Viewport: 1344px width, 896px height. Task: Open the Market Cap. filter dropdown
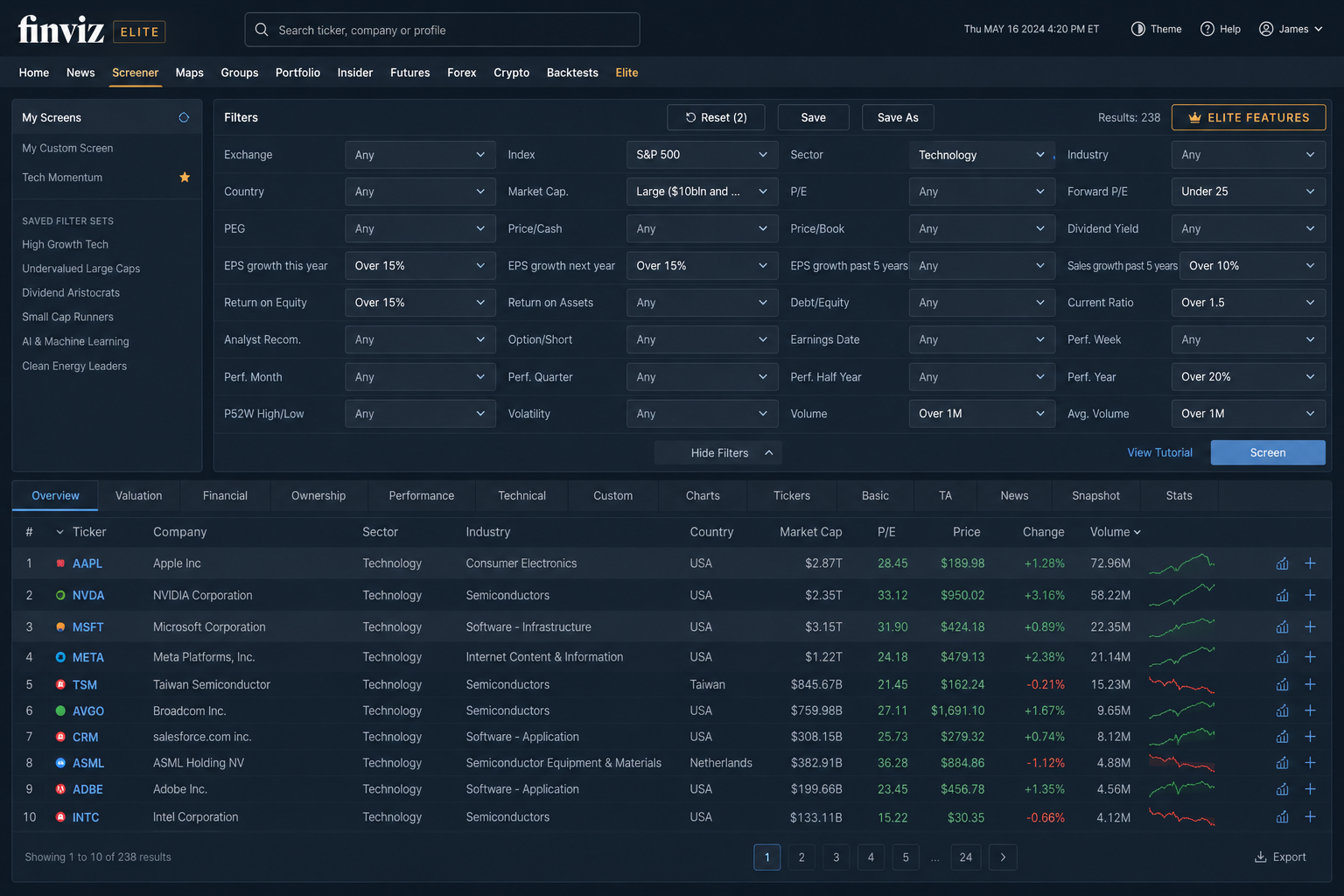click(702, 192)
